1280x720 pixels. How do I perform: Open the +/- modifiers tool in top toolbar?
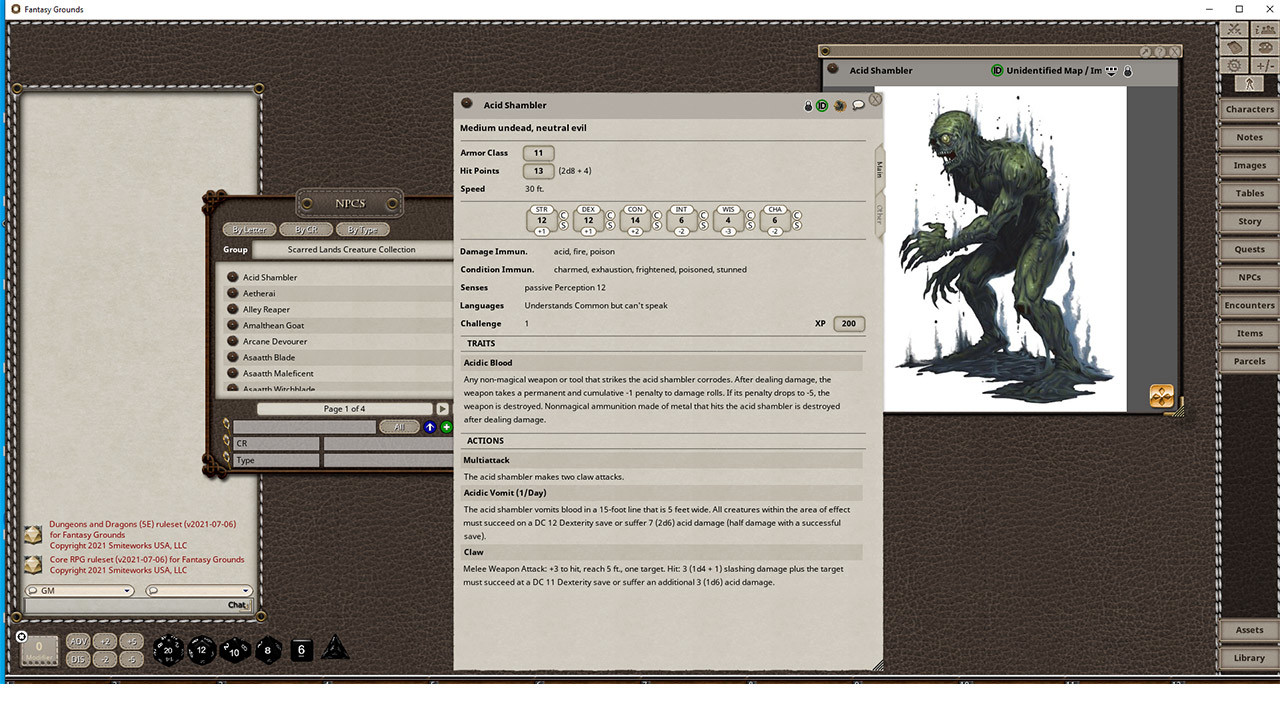[1263, 64]
